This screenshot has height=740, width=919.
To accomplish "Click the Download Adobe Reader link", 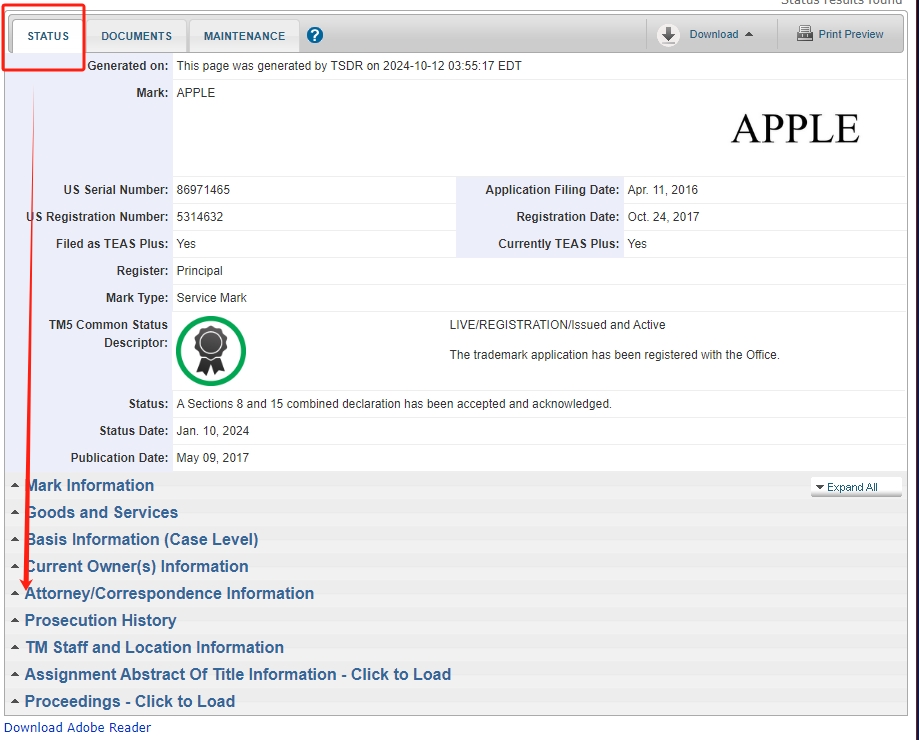I will (x=77, y=727).
